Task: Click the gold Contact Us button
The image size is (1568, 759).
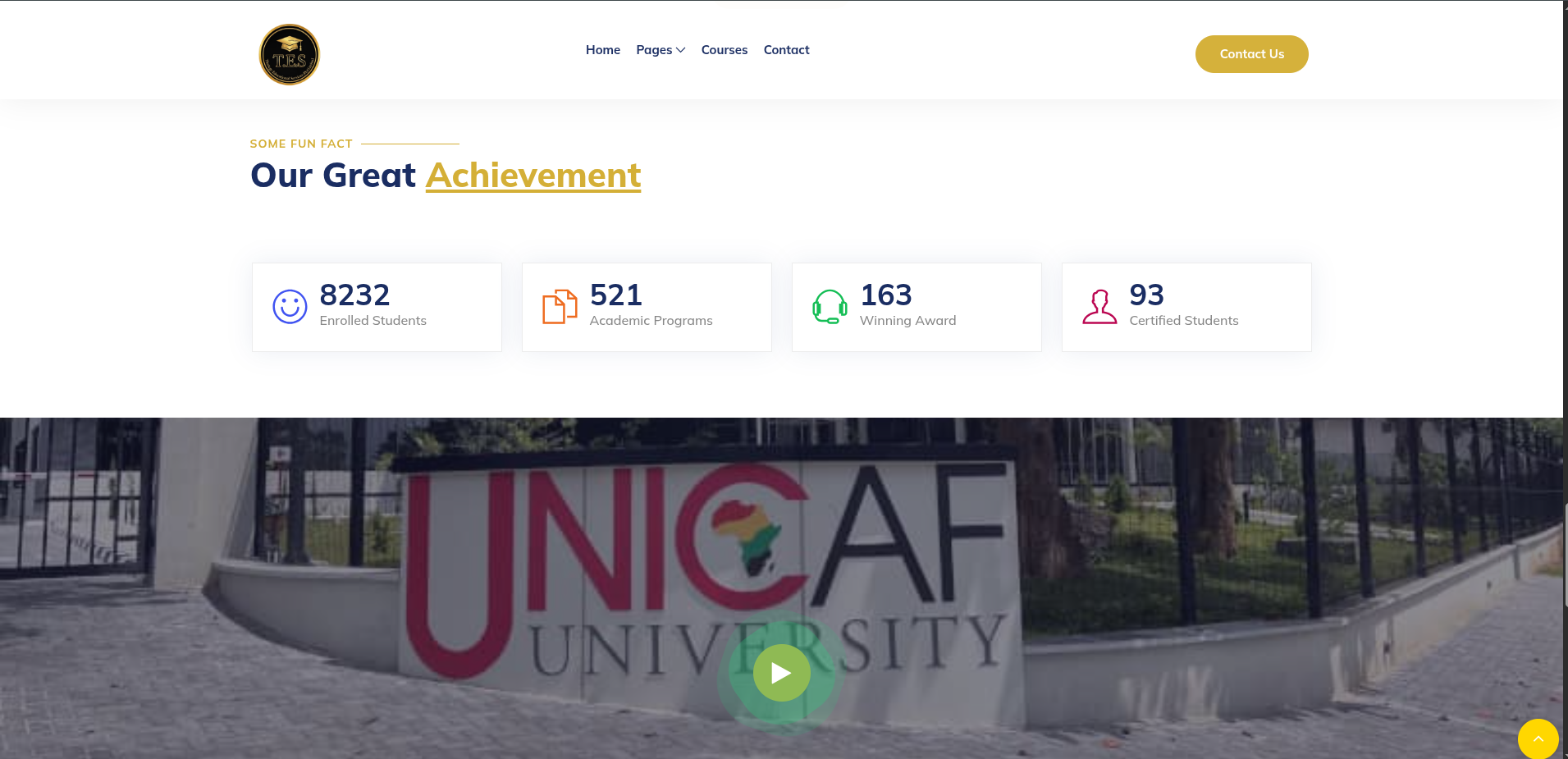Action: pyautogui.click(x=1251, y=54)
